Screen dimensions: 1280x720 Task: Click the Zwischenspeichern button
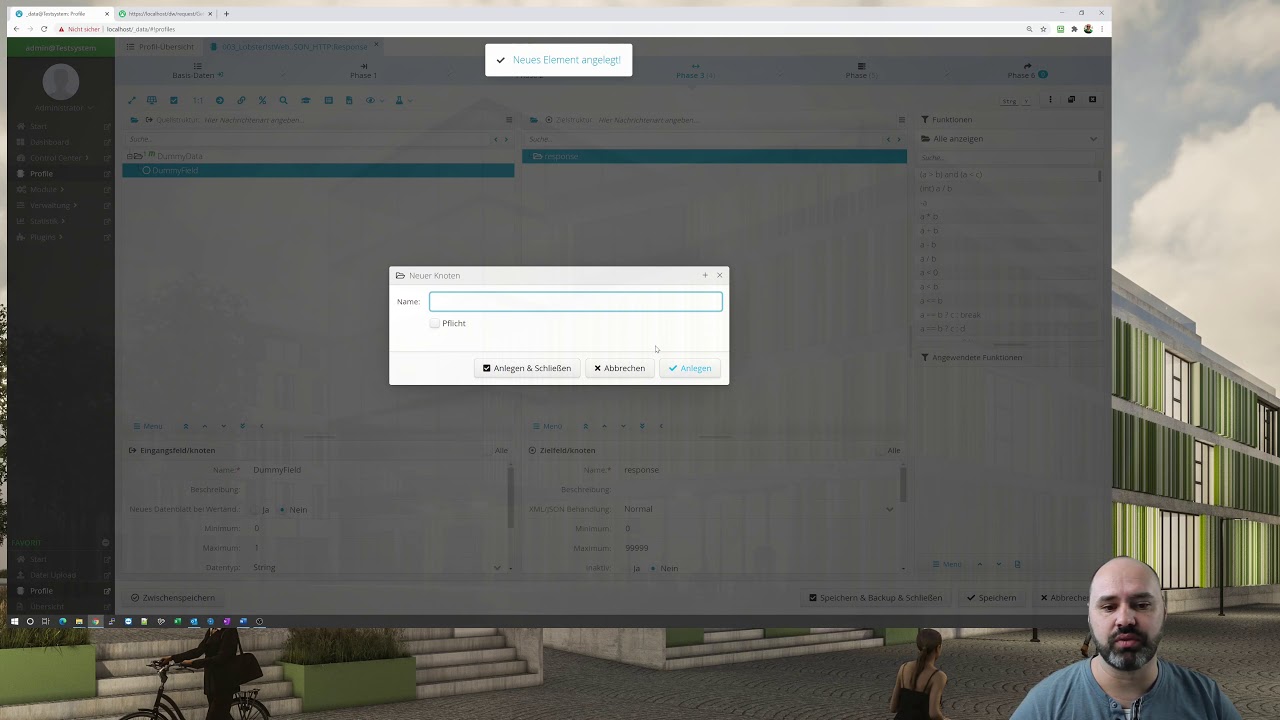click(x=173, y=598)
